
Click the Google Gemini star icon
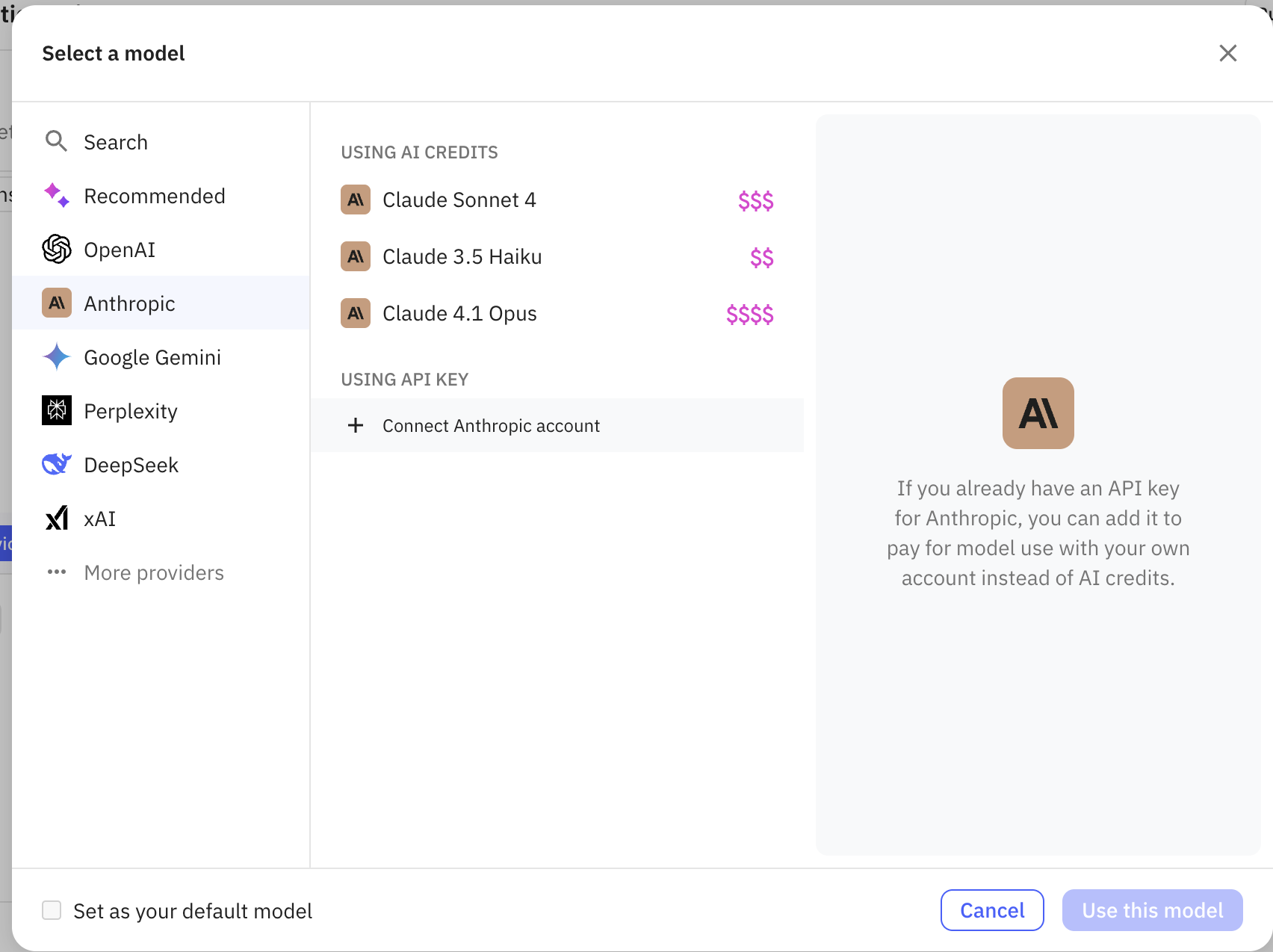[x=56, y=356]
